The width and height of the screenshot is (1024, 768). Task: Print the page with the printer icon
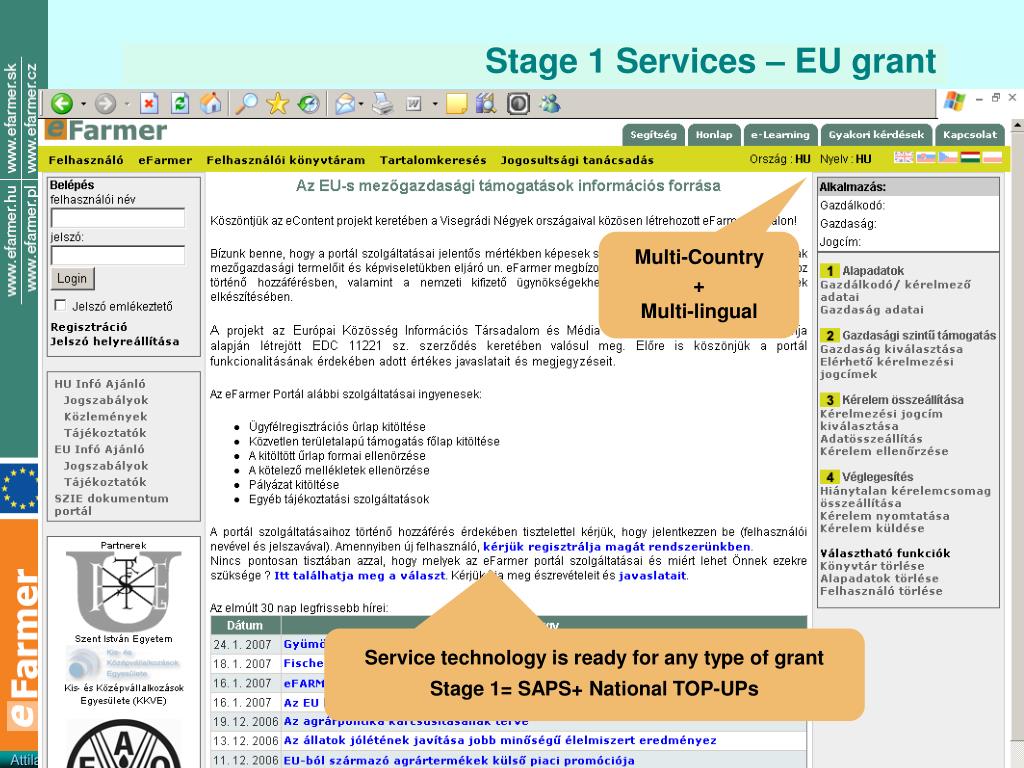click(x=383, y=103)
